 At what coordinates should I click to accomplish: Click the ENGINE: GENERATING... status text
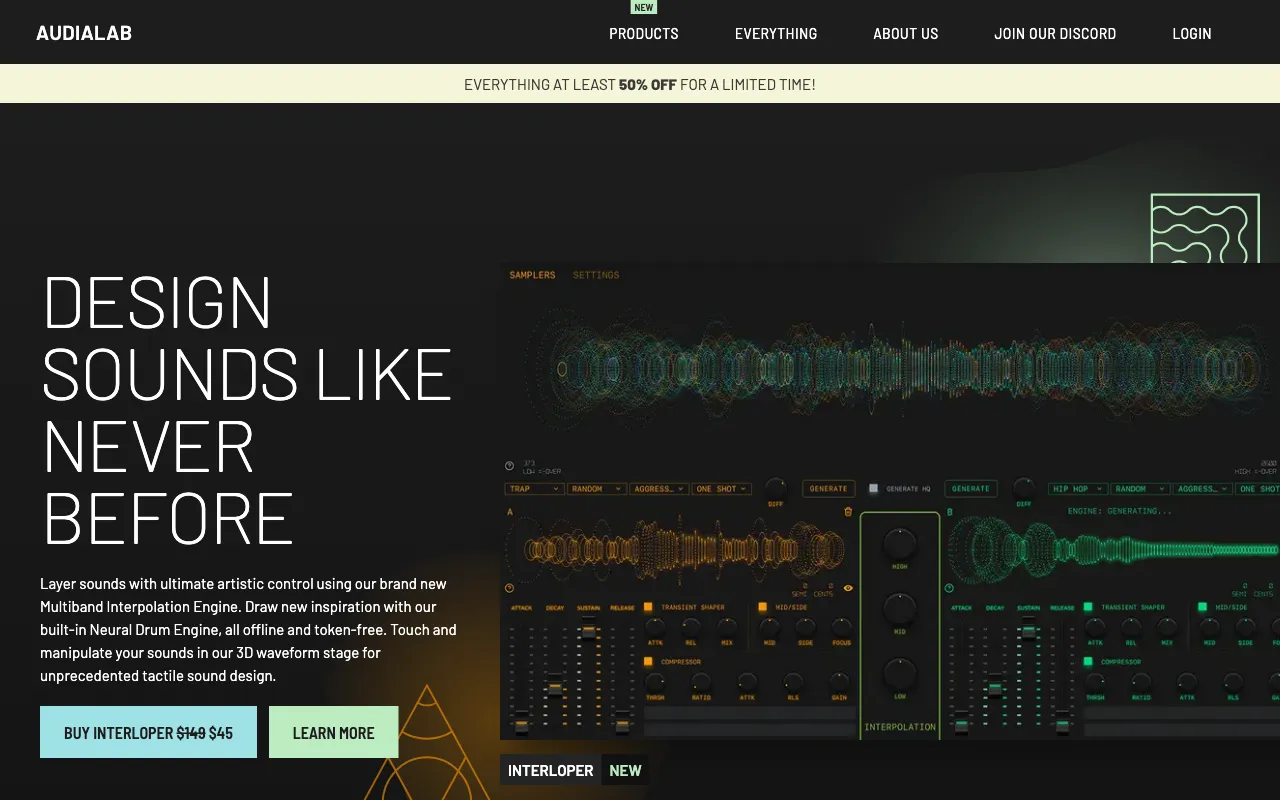[x=1119, y=511]
